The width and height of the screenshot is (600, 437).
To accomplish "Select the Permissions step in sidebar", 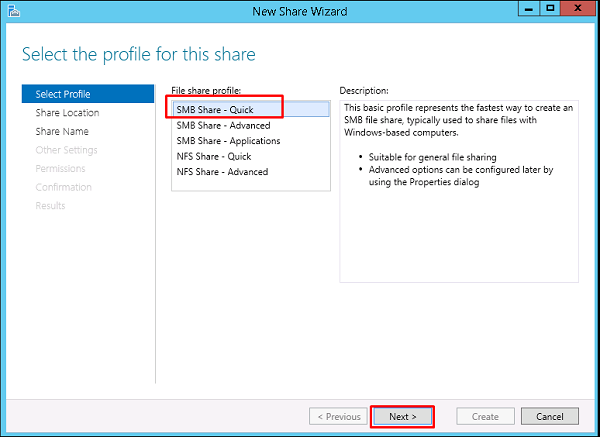I will pyautogui.click(x=60, y=168).
